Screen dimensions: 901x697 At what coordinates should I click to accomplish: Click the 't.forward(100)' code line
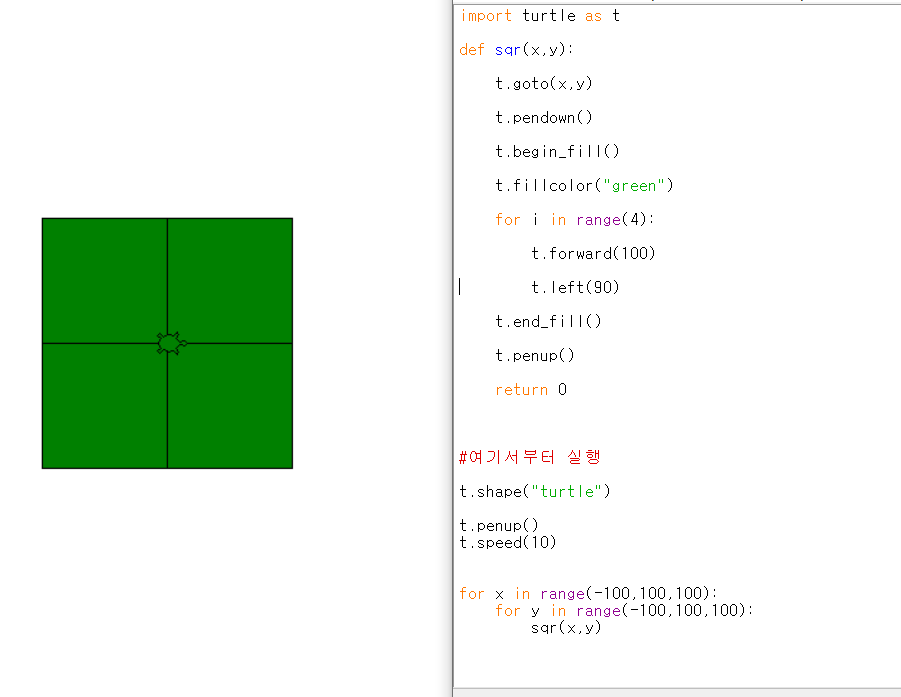pos(593,253)
